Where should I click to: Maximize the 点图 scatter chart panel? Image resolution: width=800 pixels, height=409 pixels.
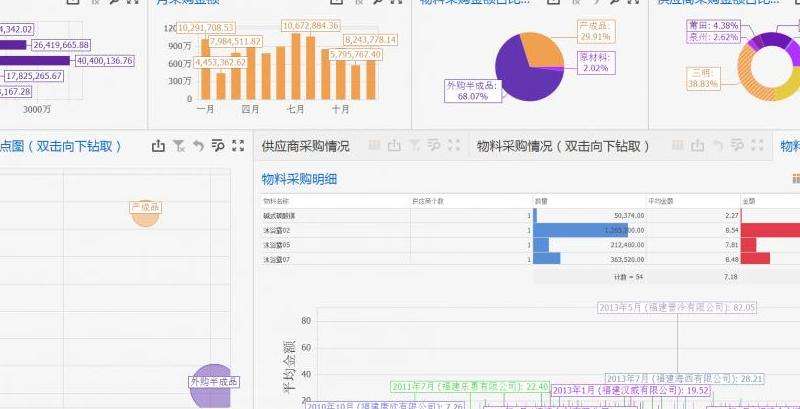pos(238,146)
